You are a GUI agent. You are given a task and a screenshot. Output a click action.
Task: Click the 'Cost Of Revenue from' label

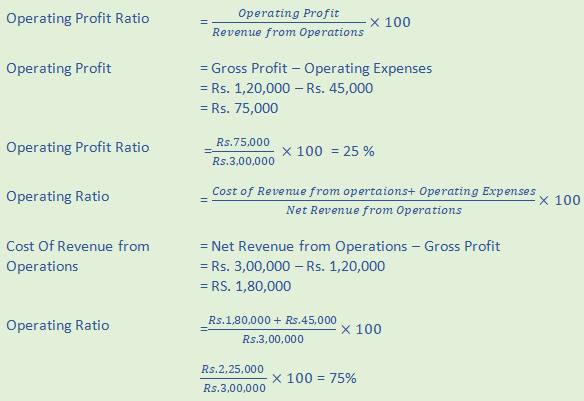click(78, 246)
